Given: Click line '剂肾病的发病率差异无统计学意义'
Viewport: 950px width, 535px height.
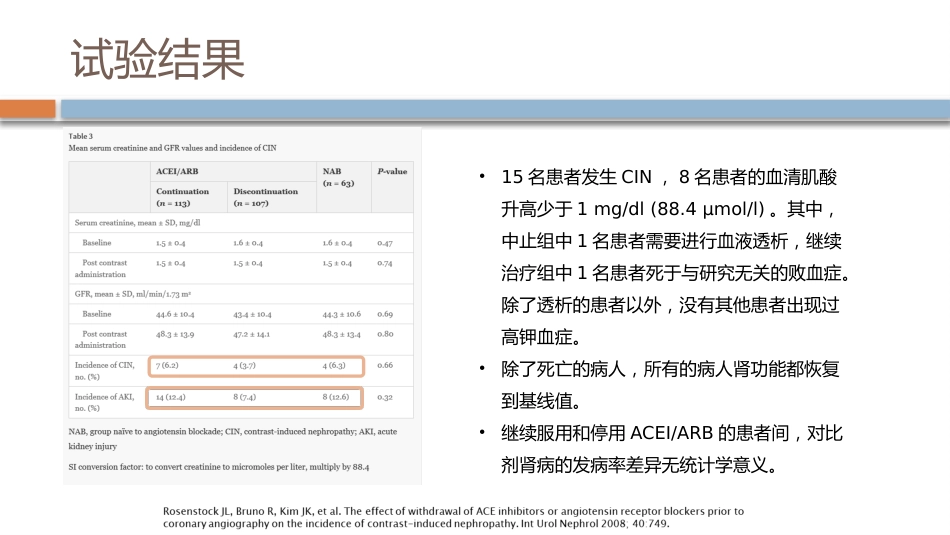Looking at the screenshot, I should tap(639, 465).
